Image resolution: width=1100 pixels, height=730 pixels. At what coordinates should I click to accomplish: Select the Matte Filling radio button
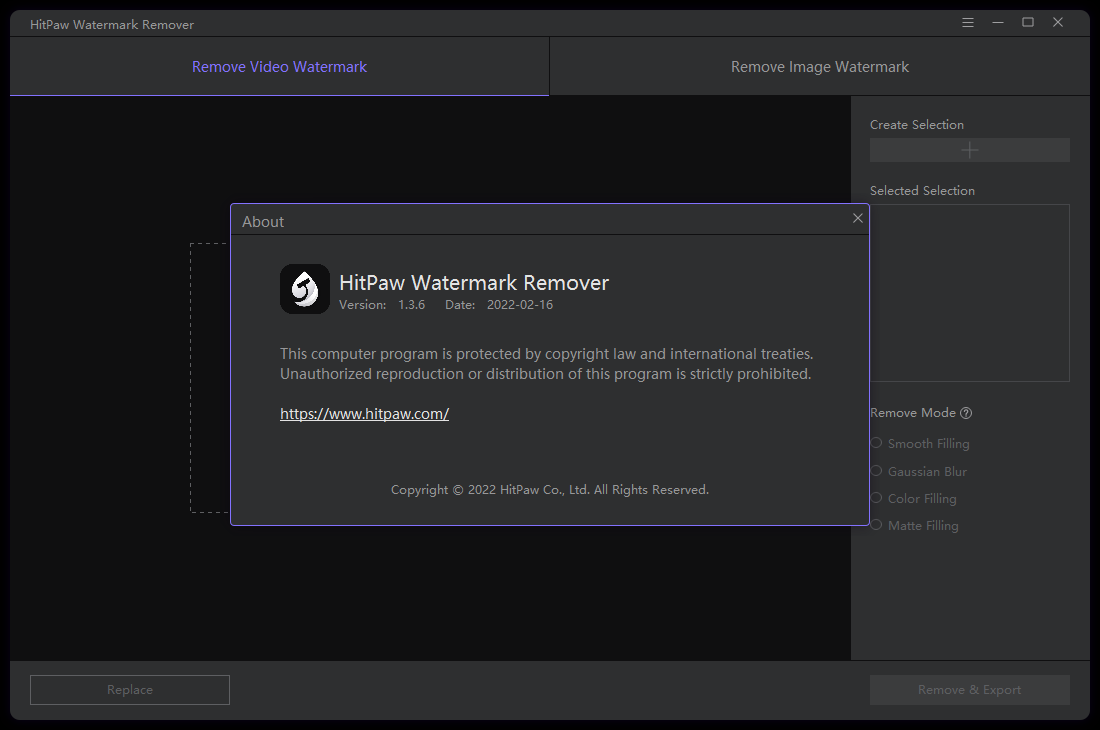876,525
